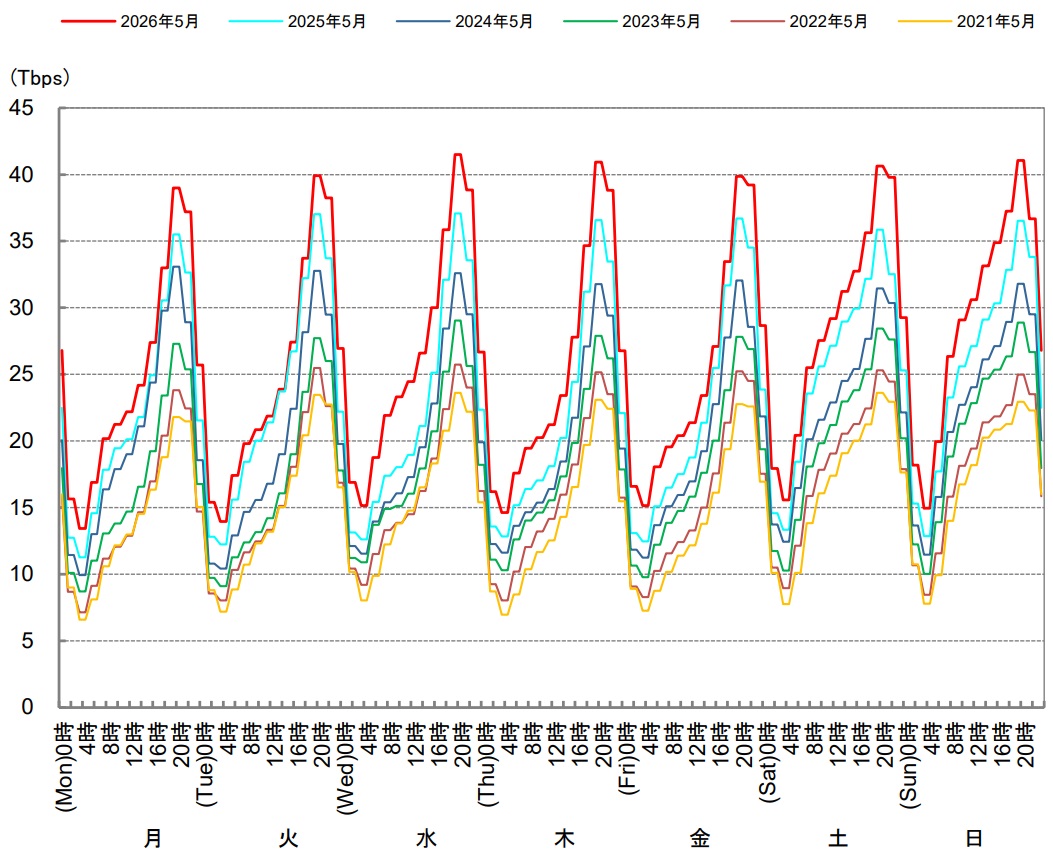The height and width of the screenshot is (857, 1053).
Task: Click the 水 day label
Action: click(426, 838)
